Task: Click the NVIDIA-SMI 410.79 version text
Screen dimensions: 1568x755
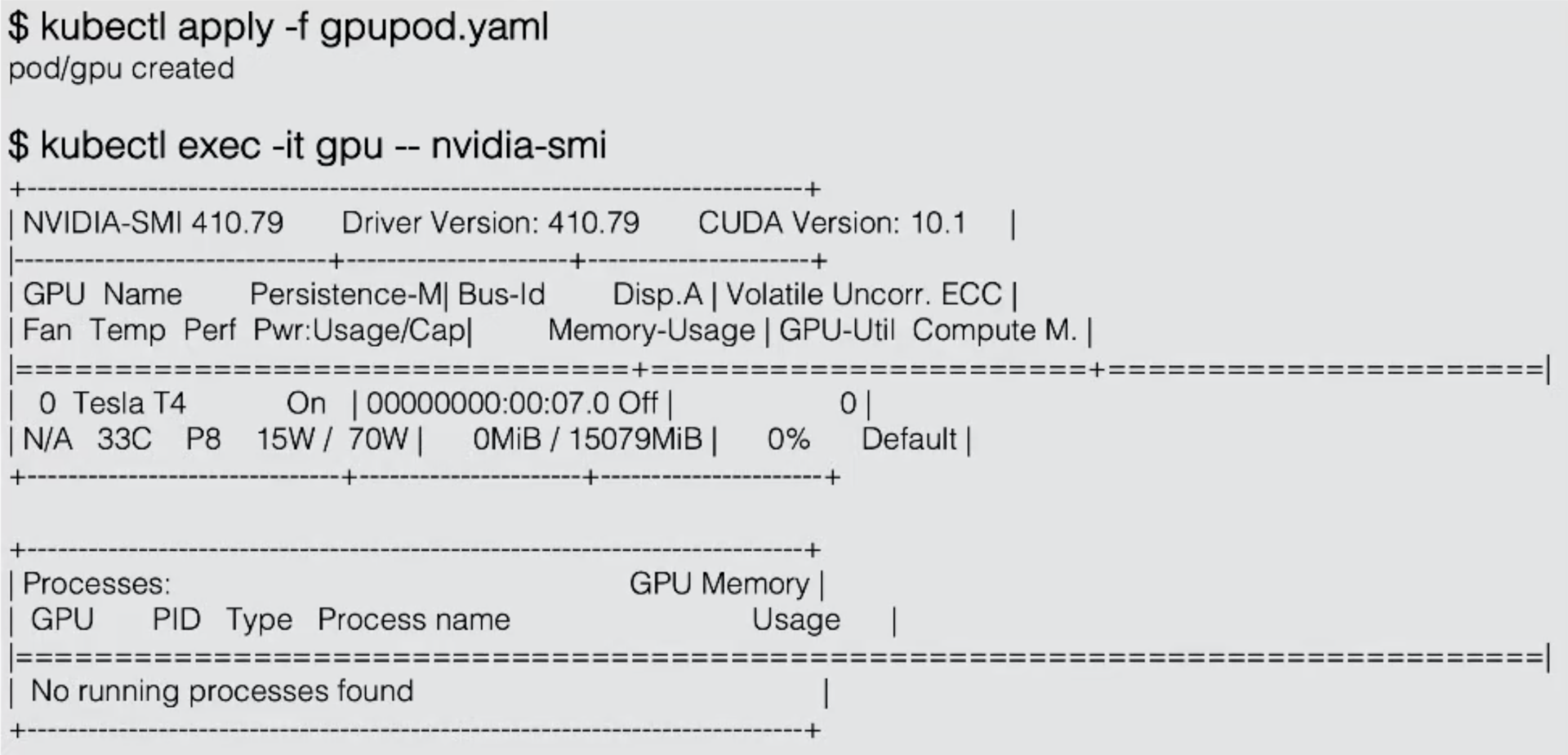Action: 153,223
